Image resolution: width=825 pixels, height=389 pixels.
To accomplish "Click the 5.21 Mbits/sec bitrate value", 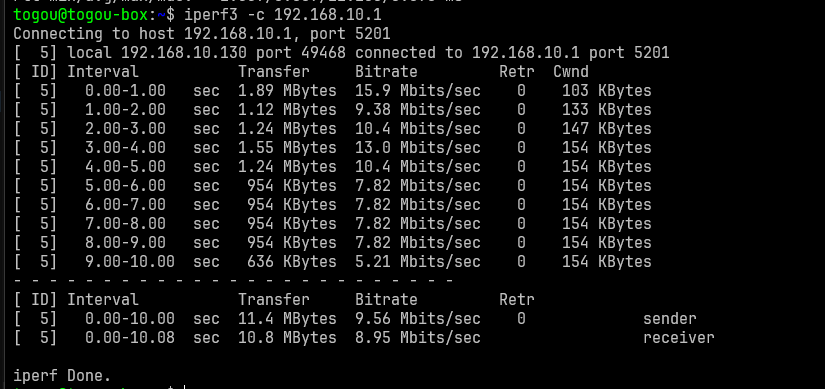I will coord(418,262).
